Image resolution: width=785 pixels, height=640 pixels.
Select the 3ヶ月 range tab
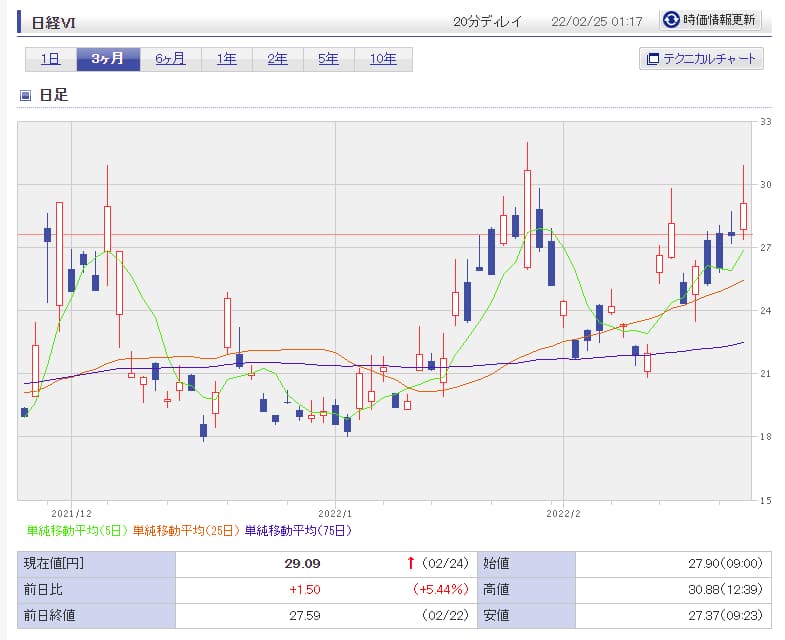coord(108,59)
